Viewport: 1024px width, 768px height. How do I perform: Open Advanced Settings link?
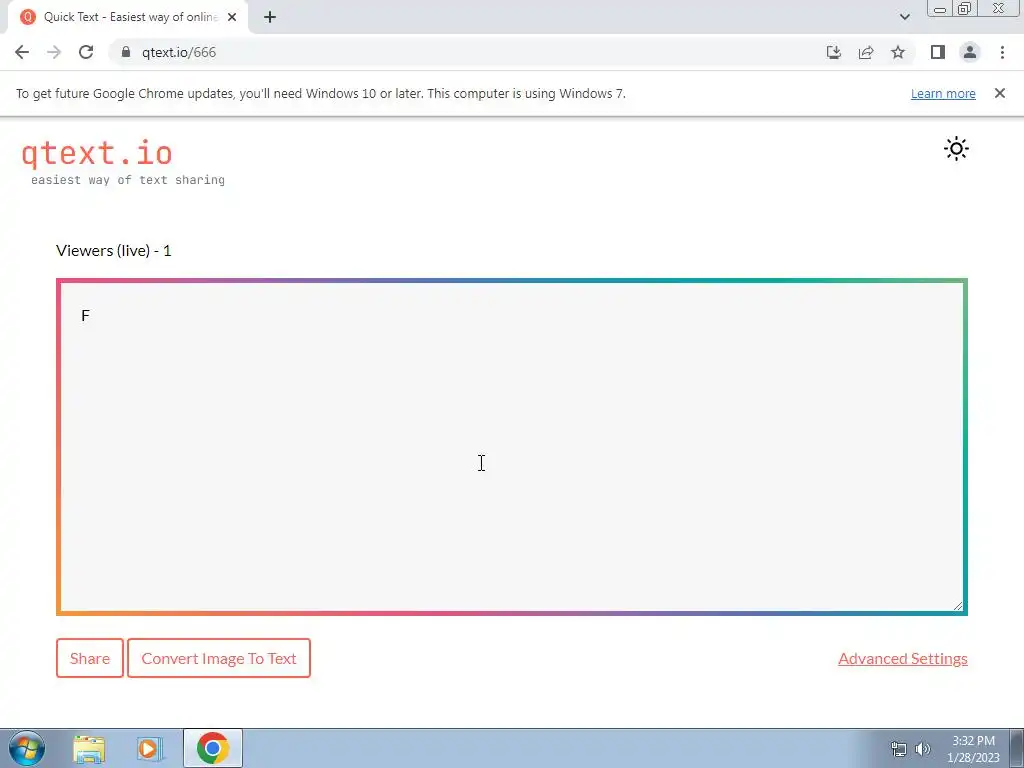pos(903,658)
